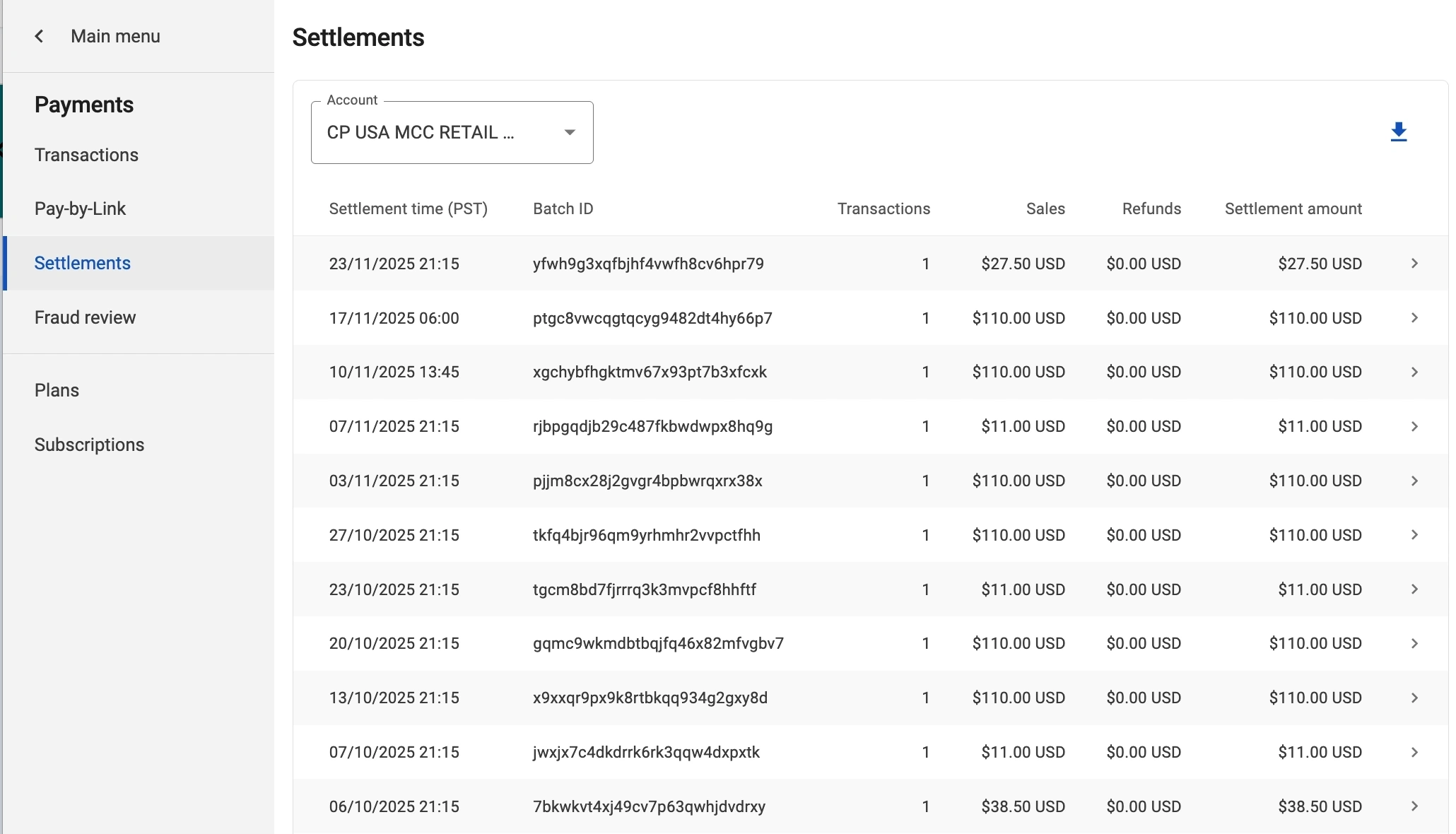This screenshot has width=1456, height=834.
Task: Go to Pay-by-Link in the sidebar
Action: pos(80,208)
